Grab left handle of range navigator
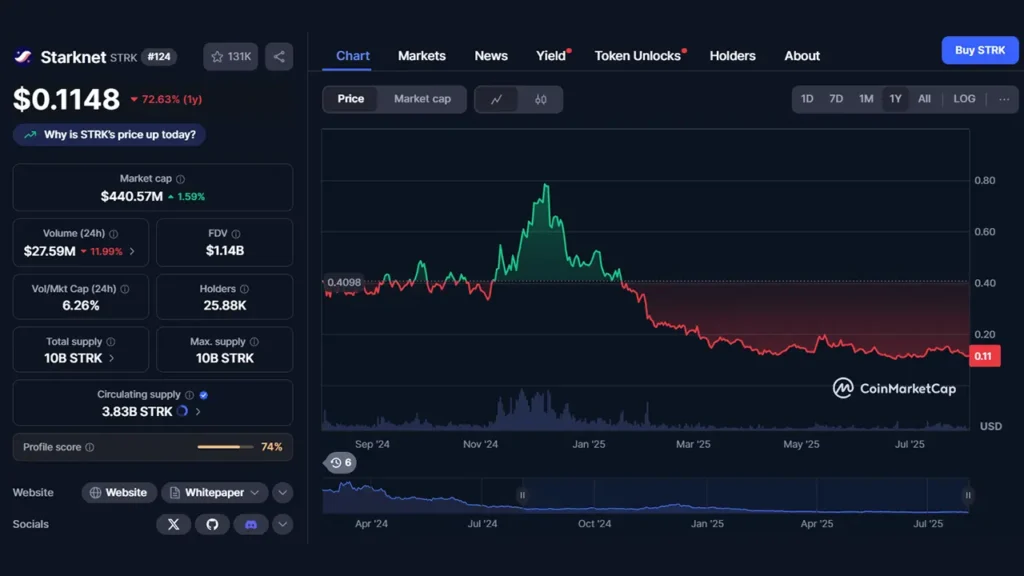Image resolution: width=1024 pixels, height=576 pixels. [522, 496]
